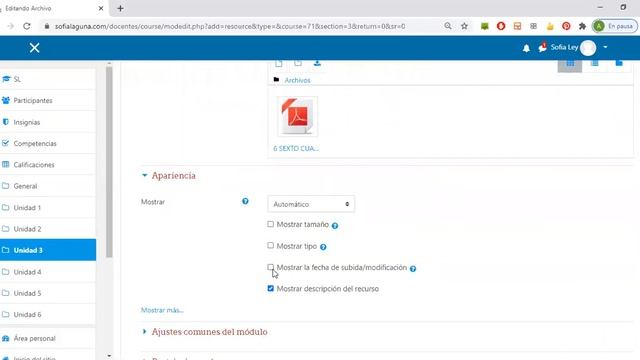Open help for Mostrar tipo

click(323, 247)
